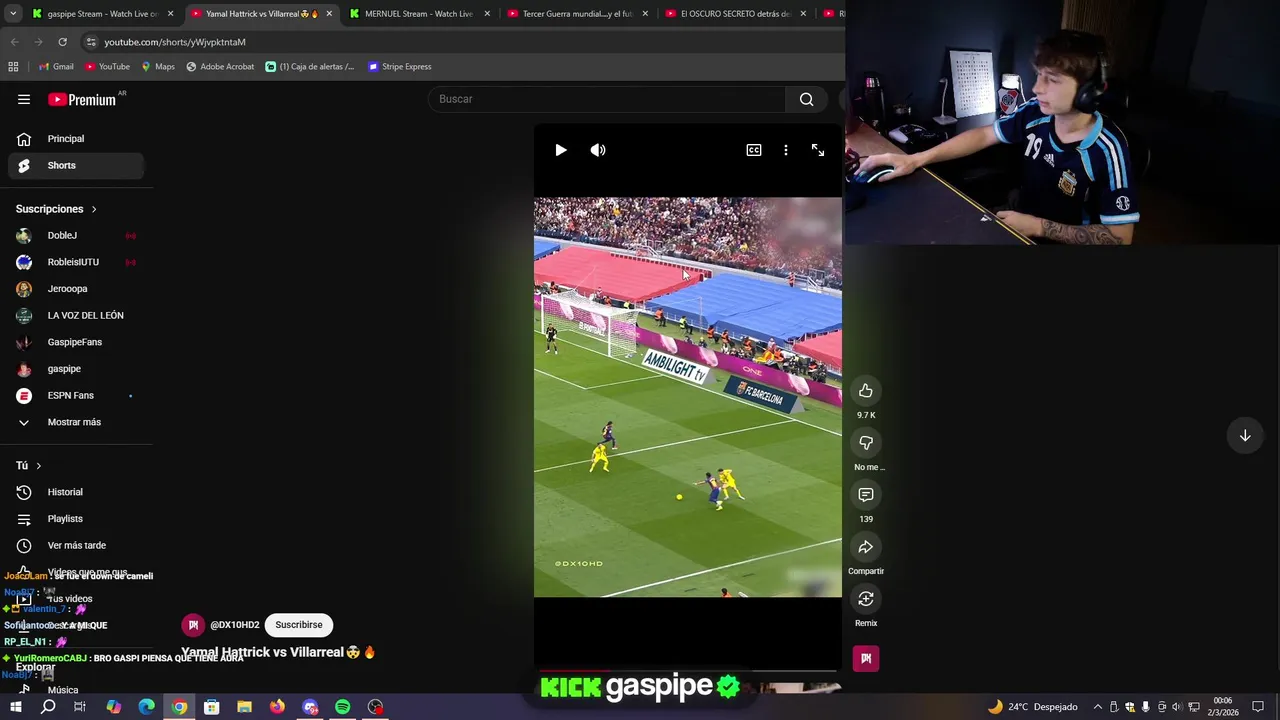Close the Yamal Hattrick vs Villarreal tab

[x=329, y=14]
